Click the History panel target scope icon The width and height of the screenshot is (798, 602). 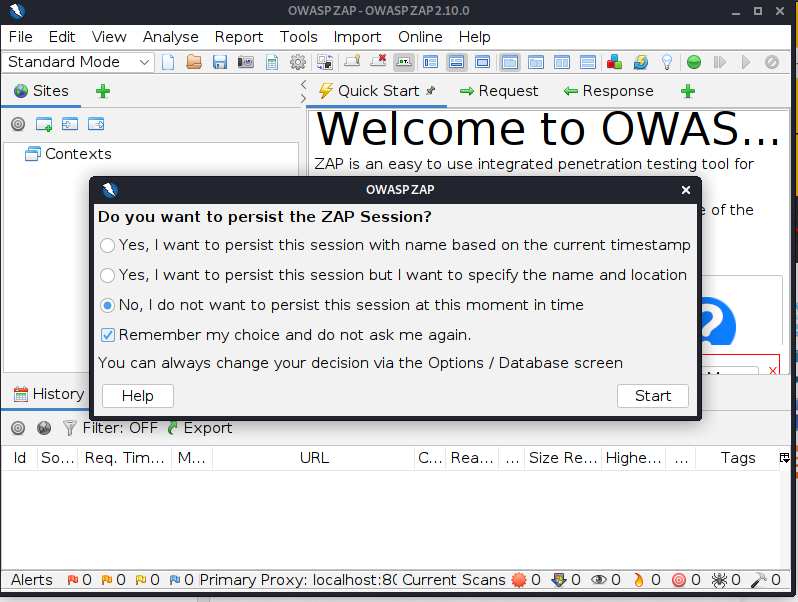(x=18, y=428)
